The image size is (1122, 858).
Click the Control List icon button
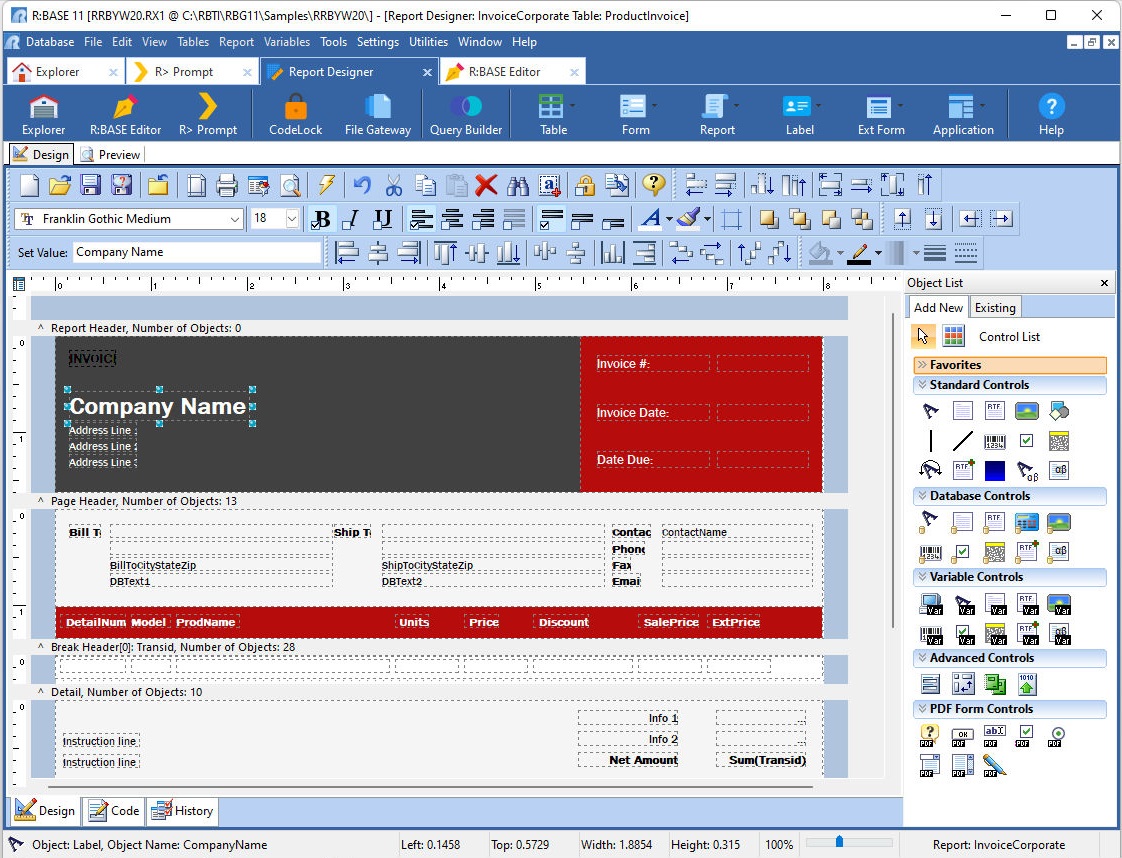953,336
